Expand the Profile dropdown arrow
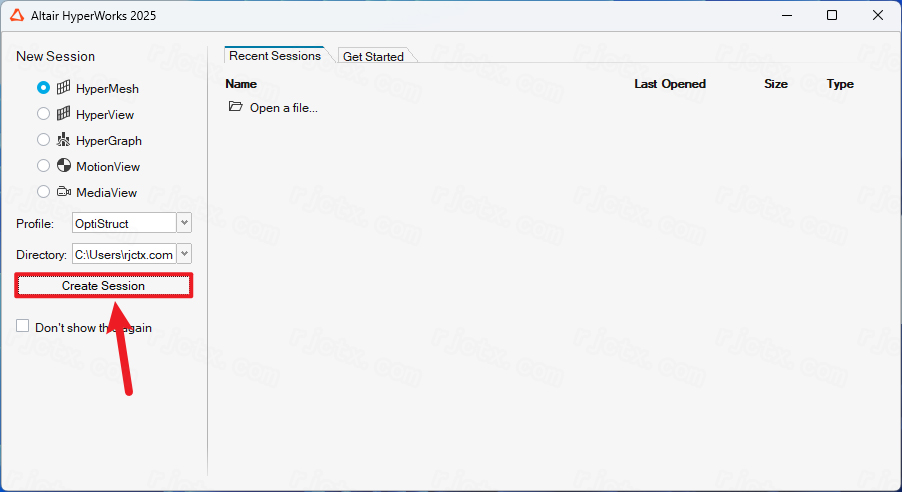The width and height of the screenshot is (902, 492). coord(184,222)
